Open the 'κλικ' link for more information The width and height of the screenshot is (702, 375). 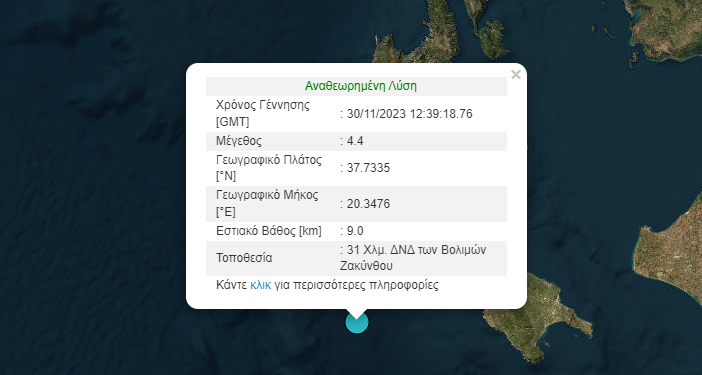[x=261, y=285]
